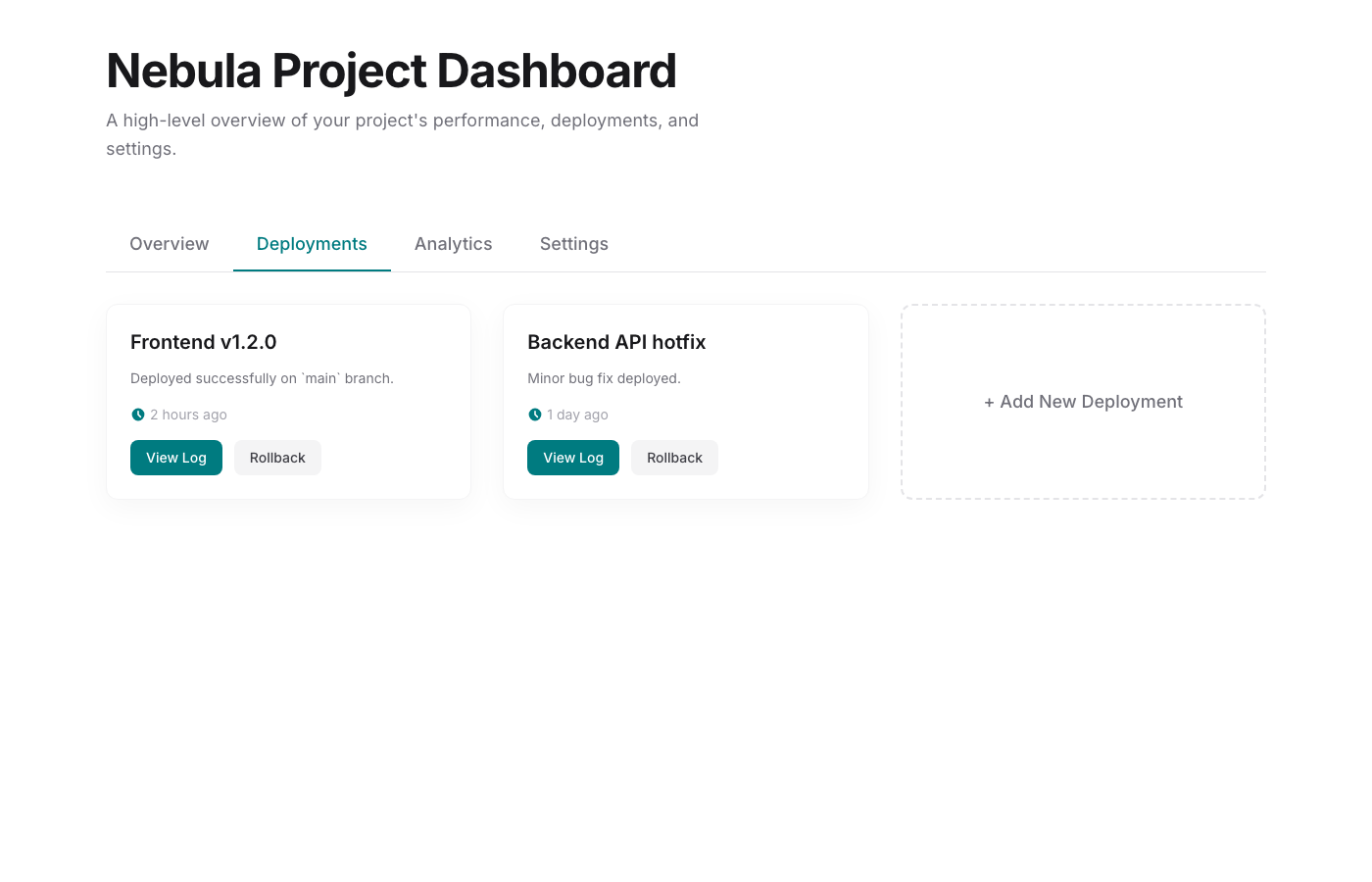This screenshot has width=1372, height=882.
Task: Select the '1 day ago' timestamp
Action: tap(576, 414)
